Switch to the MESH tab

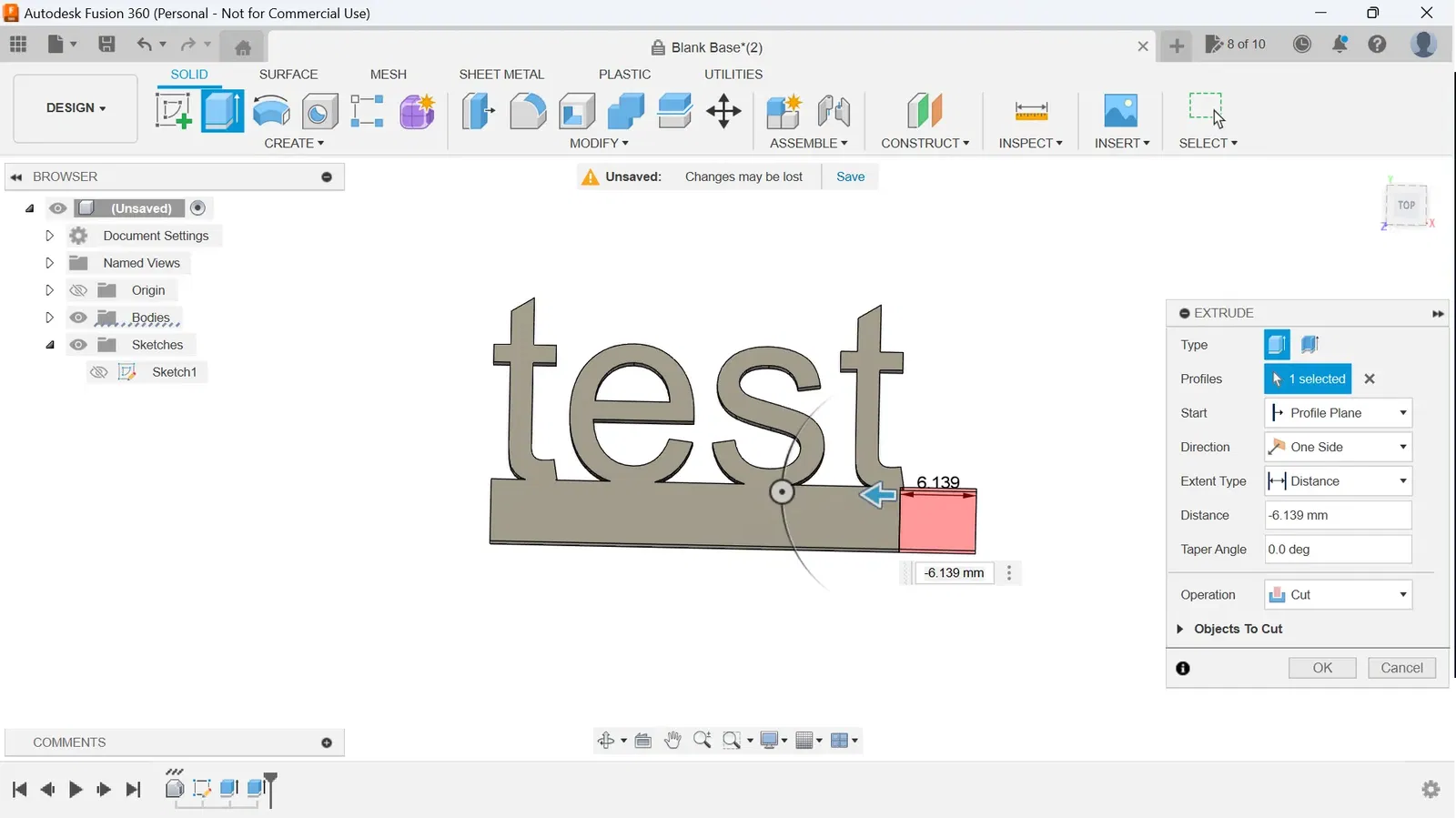[389, 75]
